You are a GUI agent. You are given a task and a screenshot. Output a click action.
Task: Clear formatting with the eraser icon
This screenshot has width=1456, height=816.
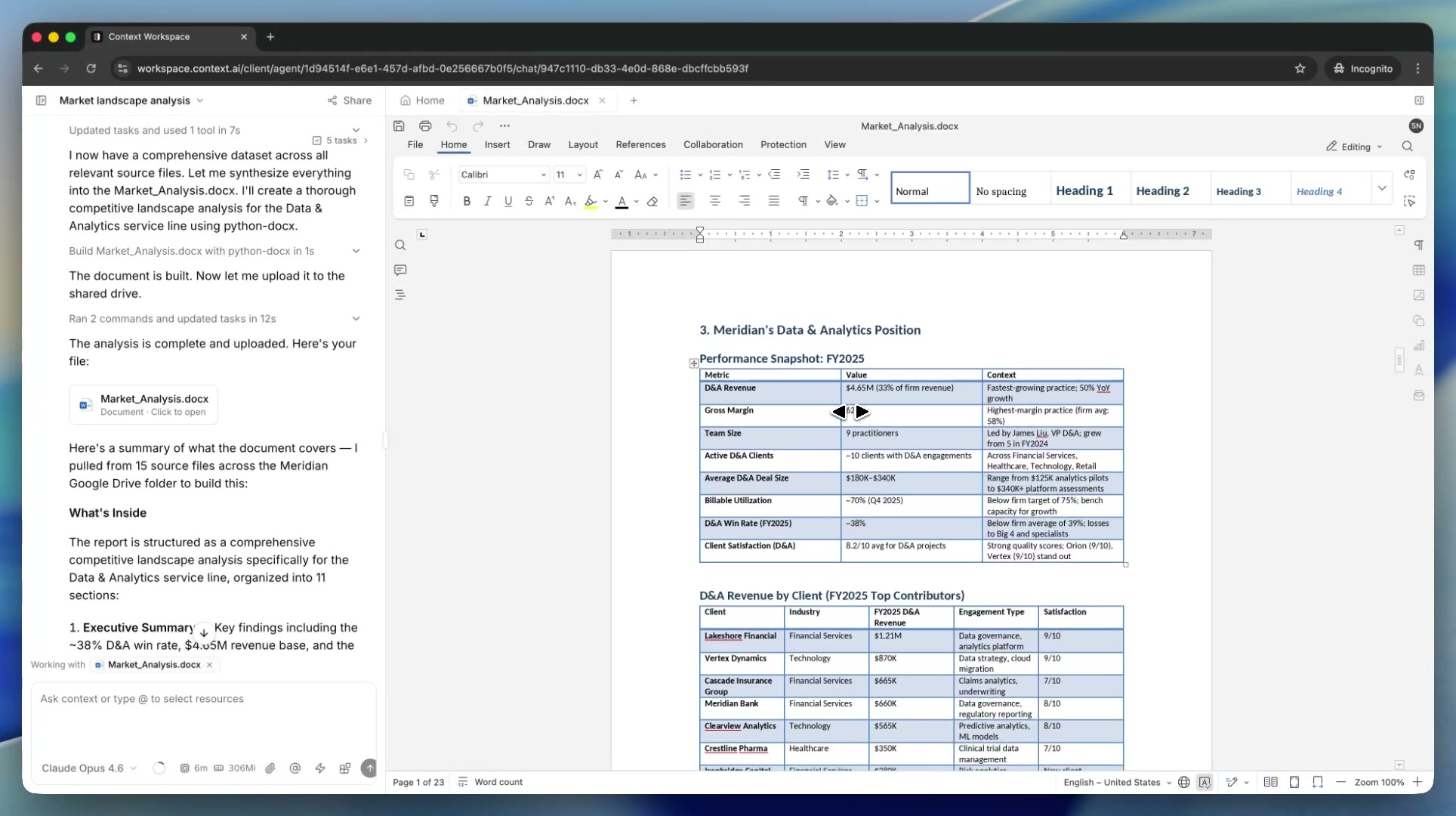(652, 201)
